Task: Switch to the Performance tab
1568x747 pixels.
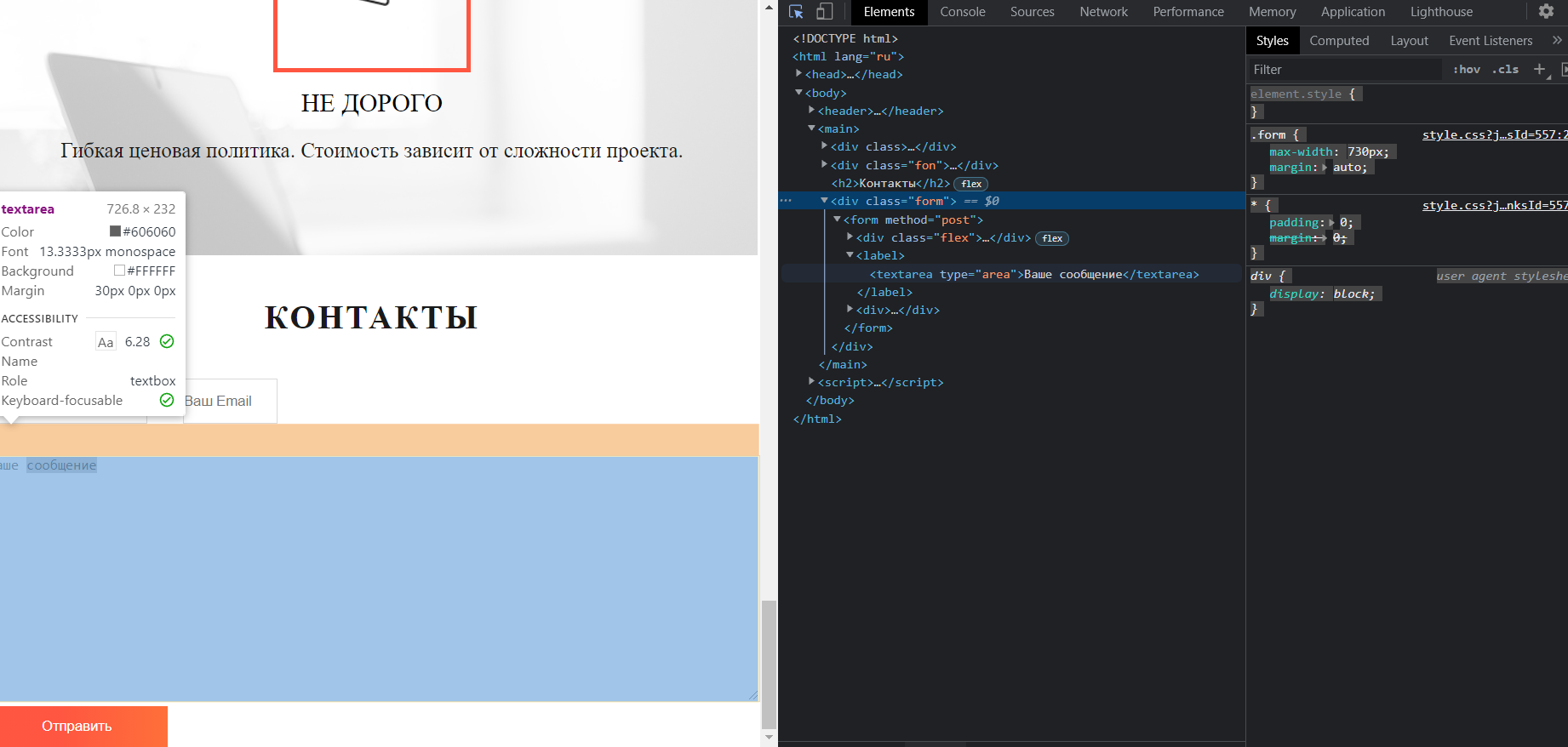Action: pos(1188,12)
